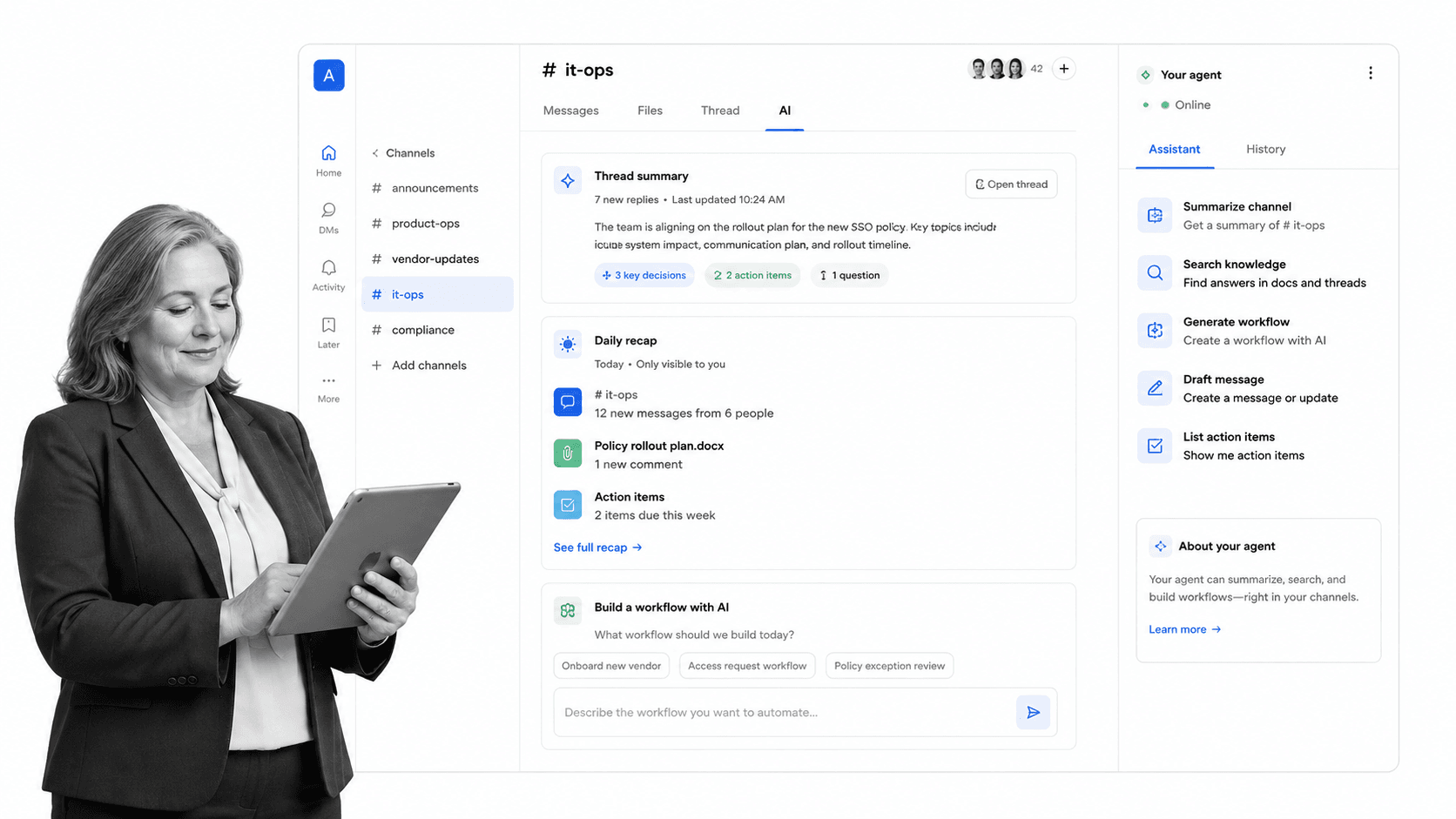Click the Summarize channel icon
The width and height of the screenshot is (1456, 819).
click(1155, 215)
